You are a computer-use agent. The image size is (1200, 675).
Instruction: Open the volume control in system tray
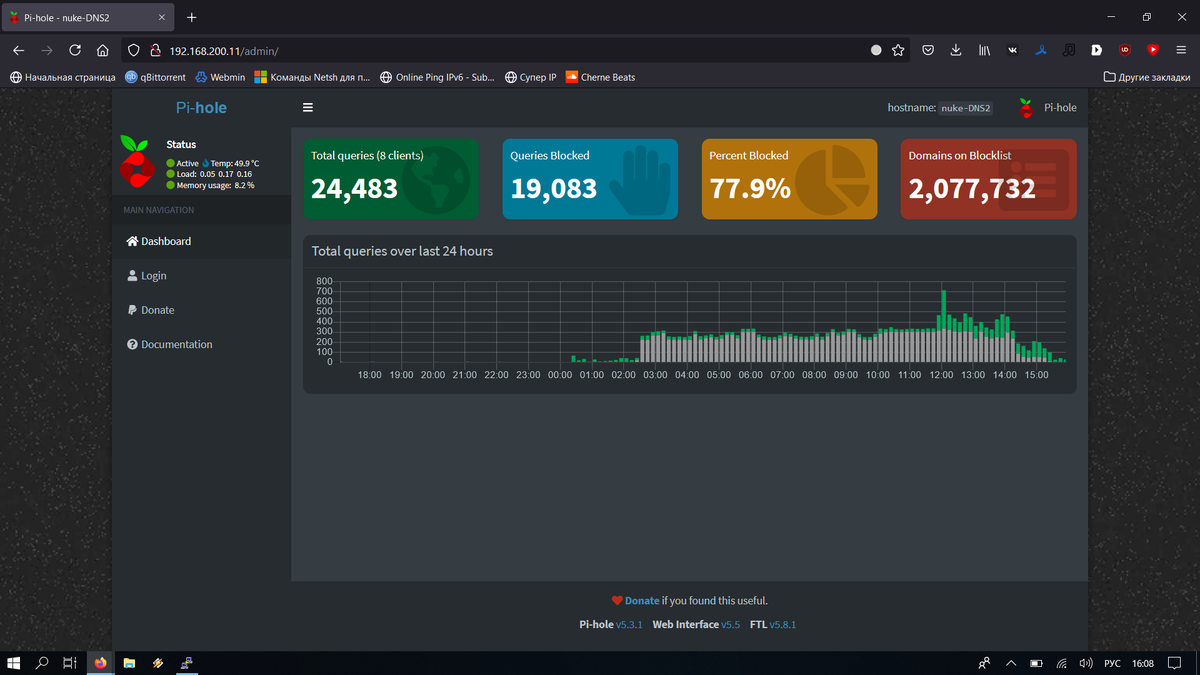(1086, 662)
